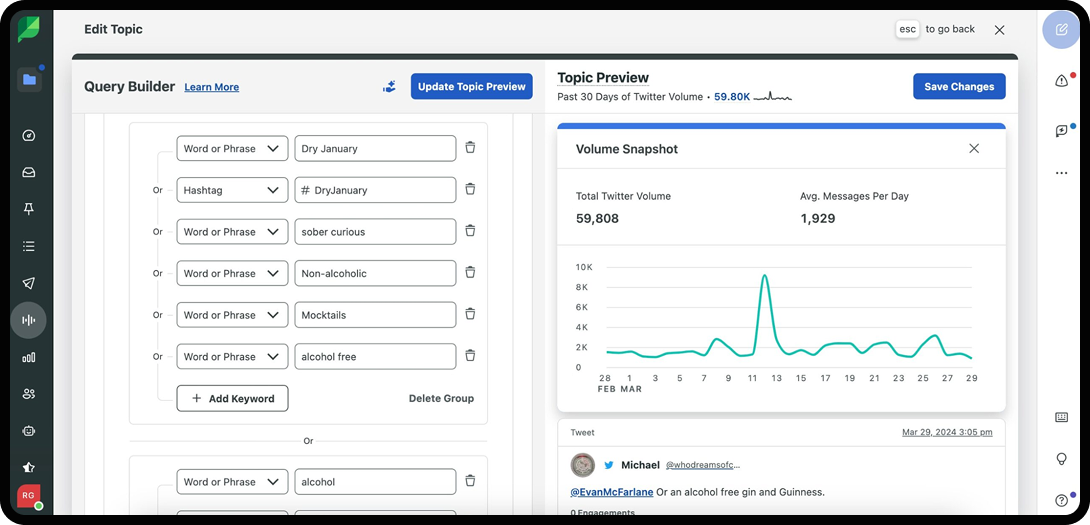Click the Dry January text field
Viewport: 1090px width, 525px height.
[x=375, y=149]
